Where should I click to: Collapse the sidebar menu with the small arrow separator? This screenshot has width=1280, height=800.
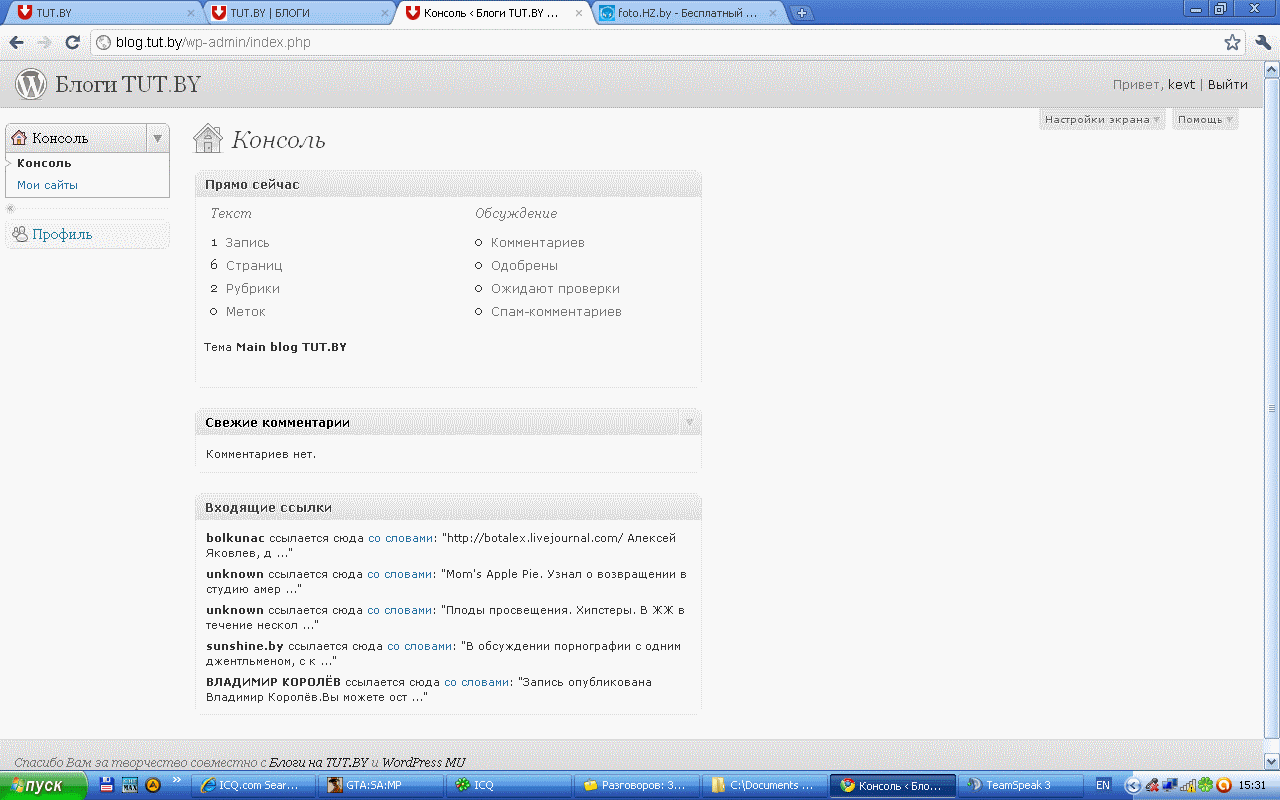point(11,208)
